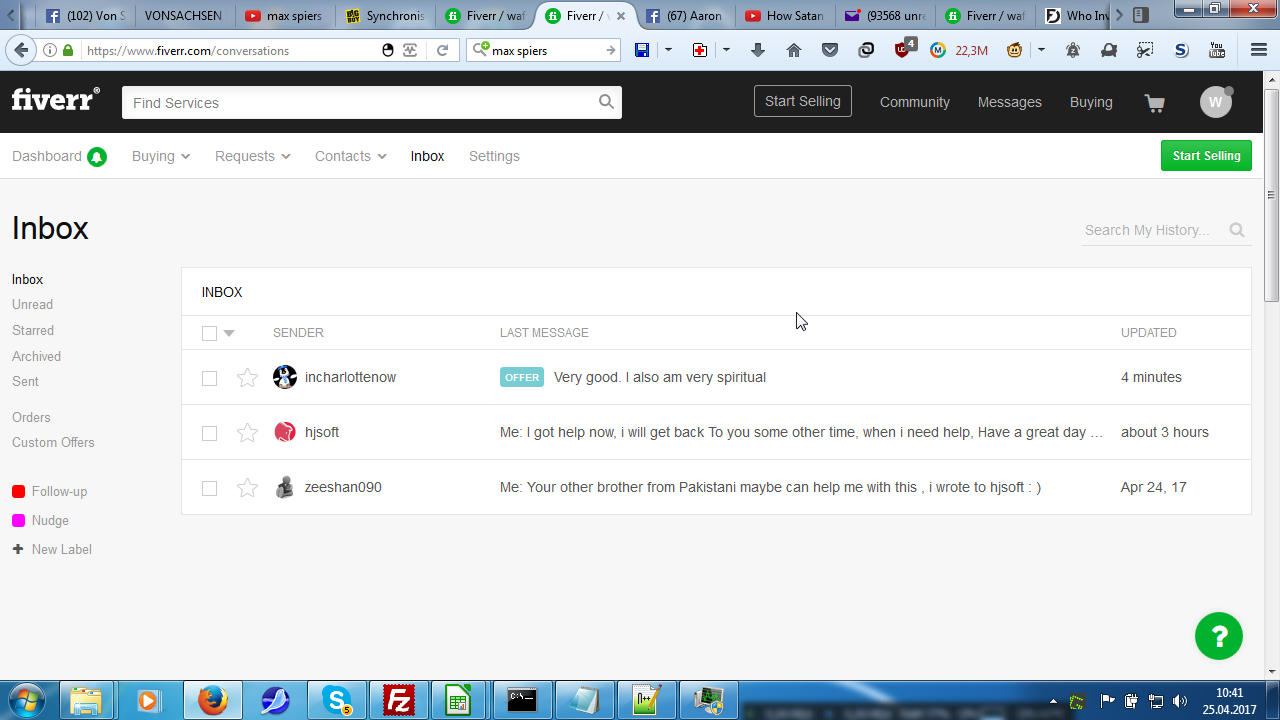Open the Firefox hamburger menu
The height and width of the screenshot is (720, 1280).
(1259, 50)
